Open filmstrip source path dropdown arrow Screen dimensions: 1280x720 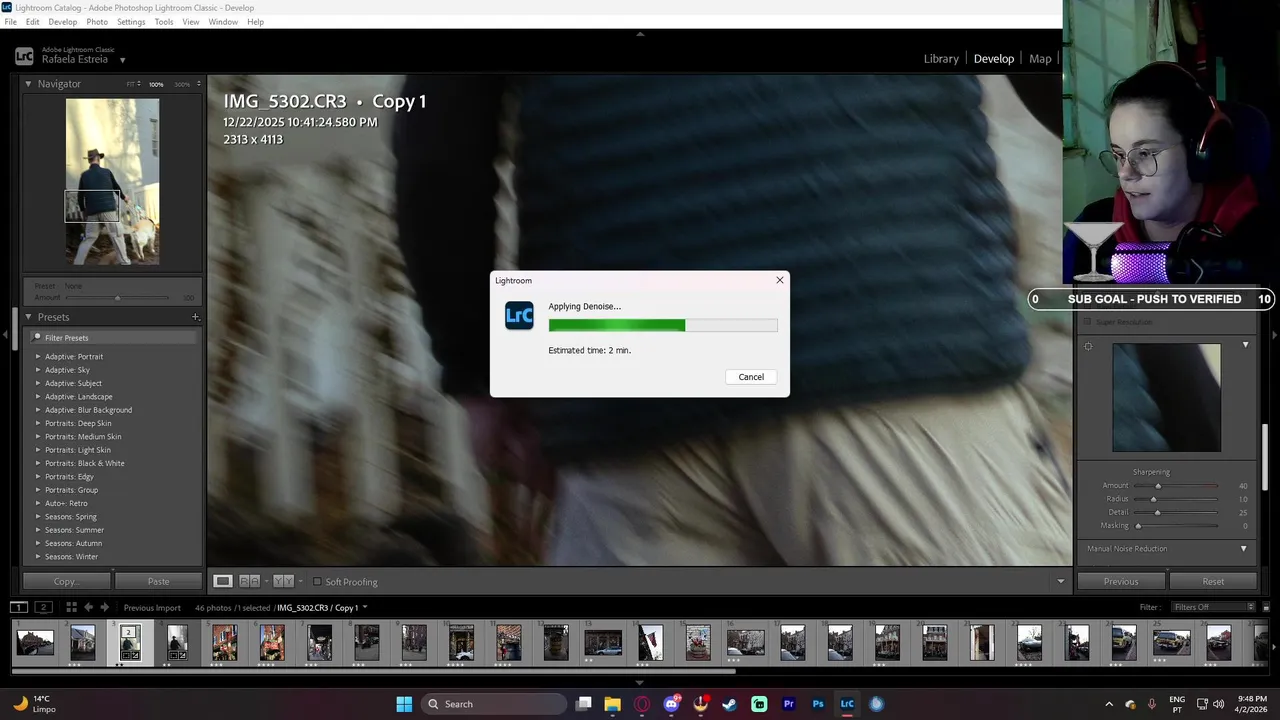click(x=365, y=607)
